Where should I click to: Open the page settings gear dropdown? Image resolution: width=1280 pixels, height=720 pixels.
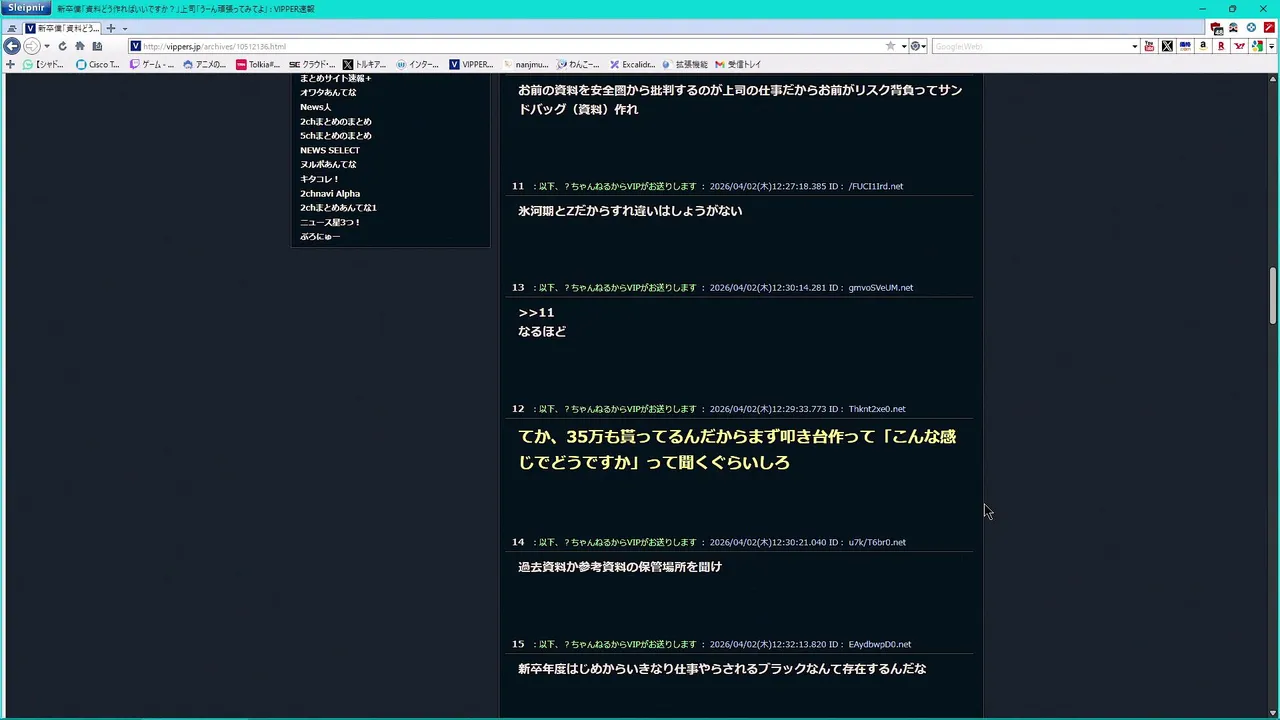[x=916, y=46]
